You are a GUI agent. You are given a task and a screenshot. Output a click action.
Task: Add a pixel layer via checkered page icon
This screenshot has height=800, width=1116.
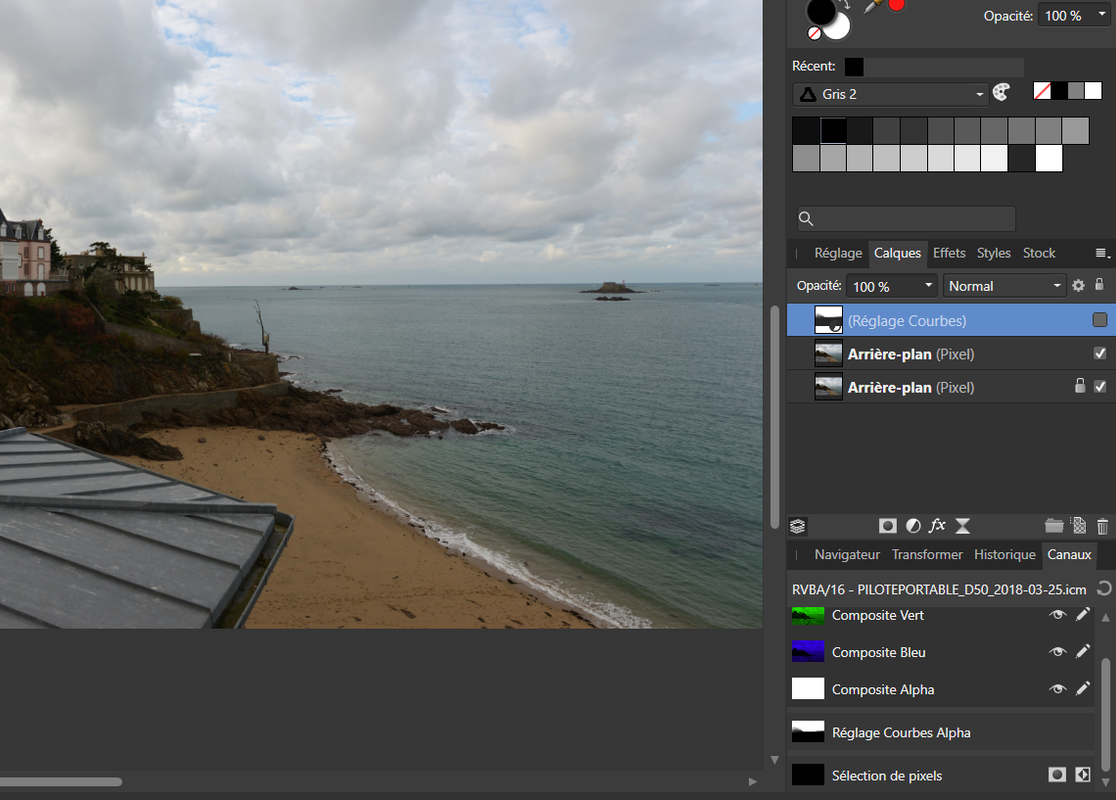pos(1080,525)
